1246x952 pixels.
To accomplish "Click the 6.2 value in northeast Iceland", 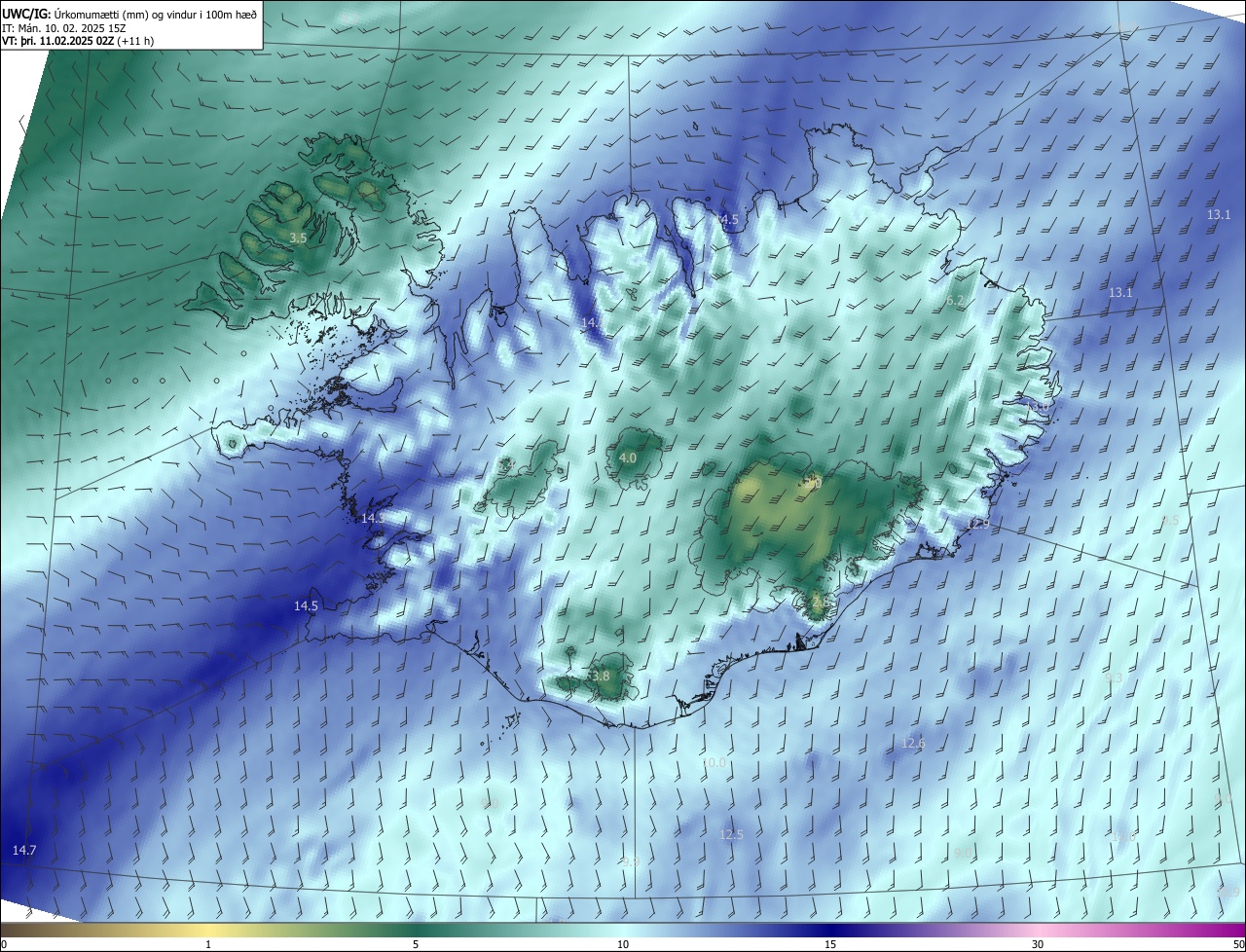I will 954,301.
